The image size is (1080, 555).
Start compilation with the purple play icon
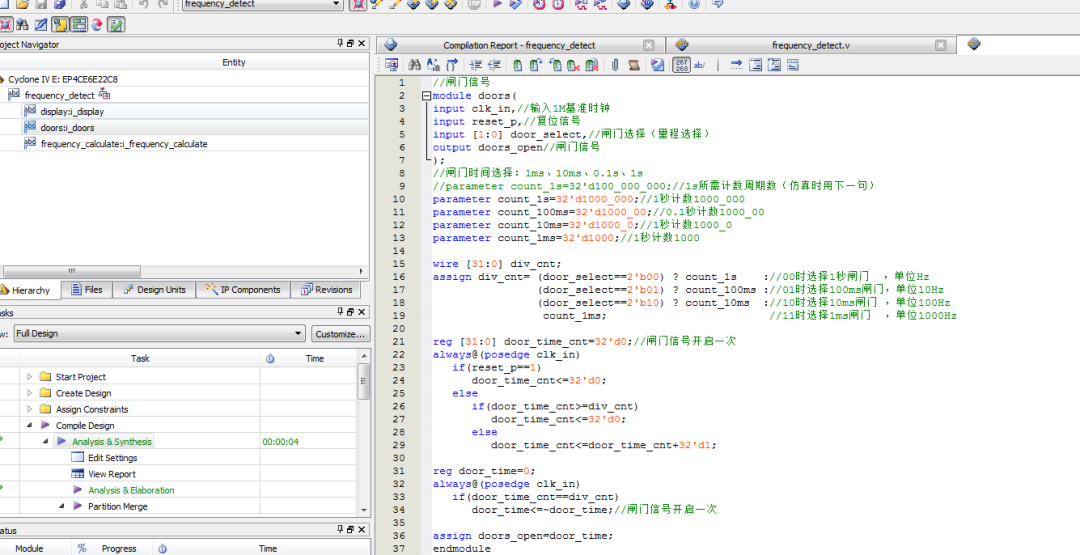[496, 5]
